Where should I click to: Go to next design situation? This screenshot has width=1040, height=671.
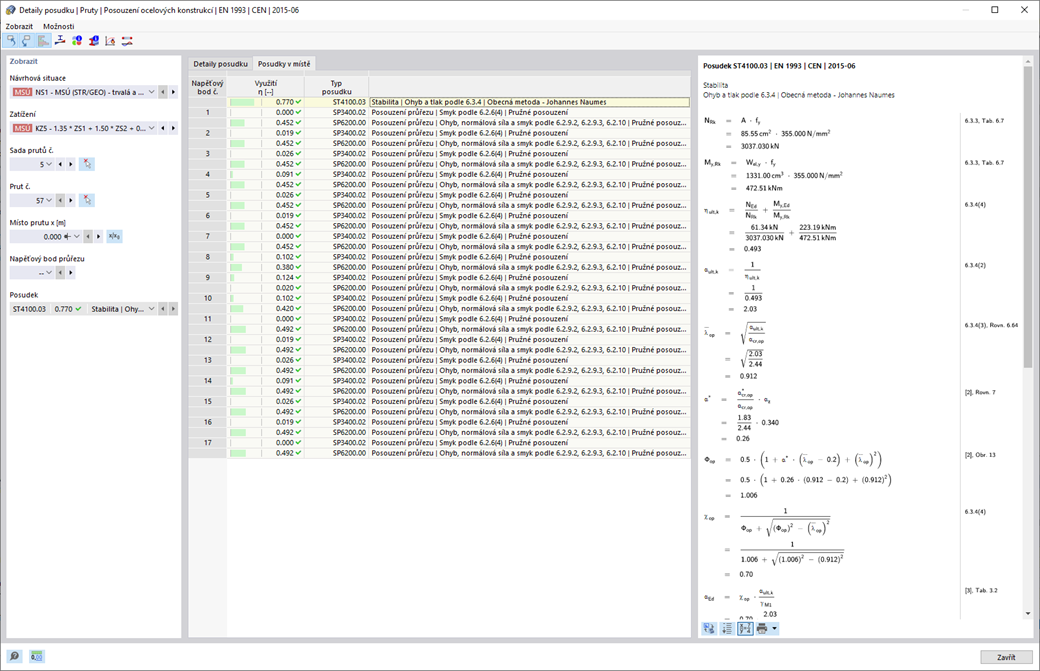point(174,92)
